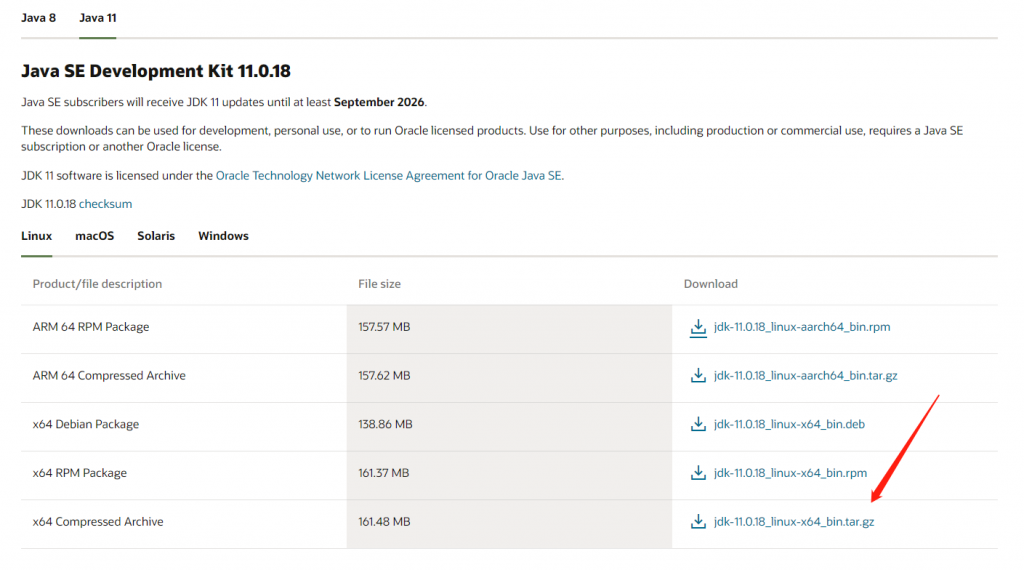Click the Product/file description column header
1024x570 pixels.
tap(97, 284)
